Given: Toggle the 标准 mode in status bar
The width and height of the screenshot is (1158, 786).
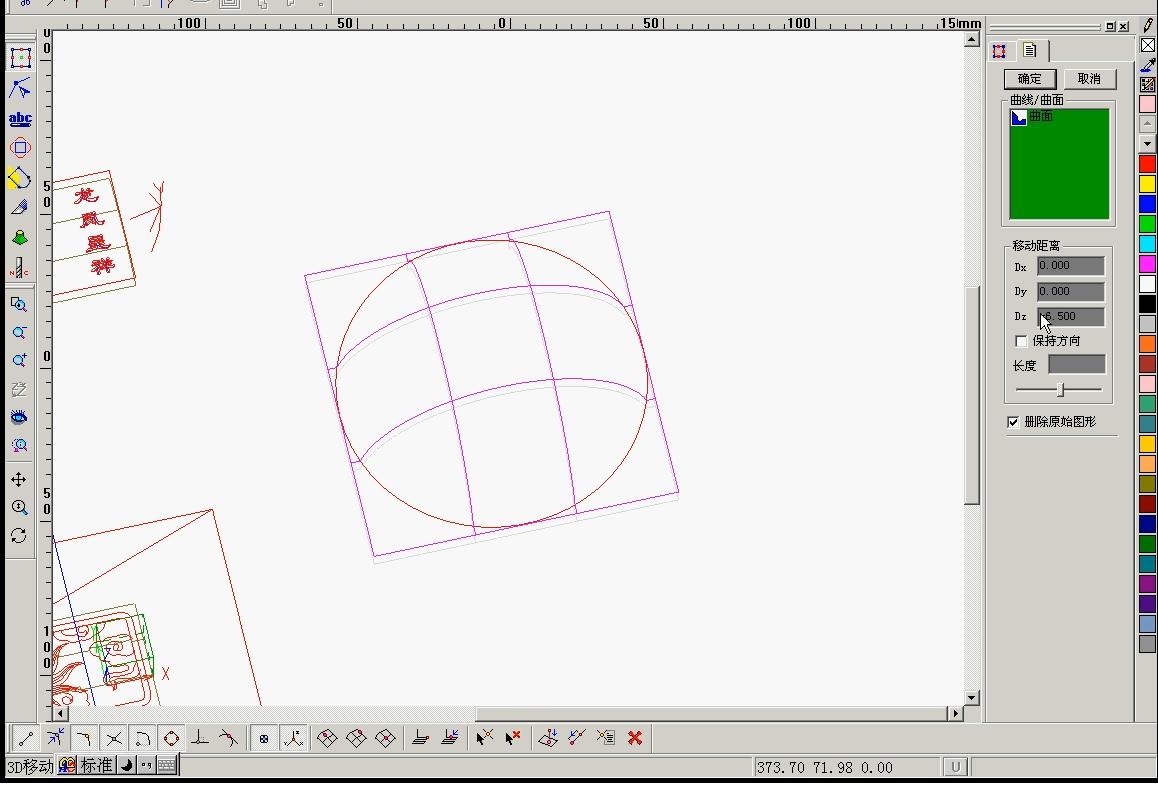Looking at the screenshot, I should (96, 766).
